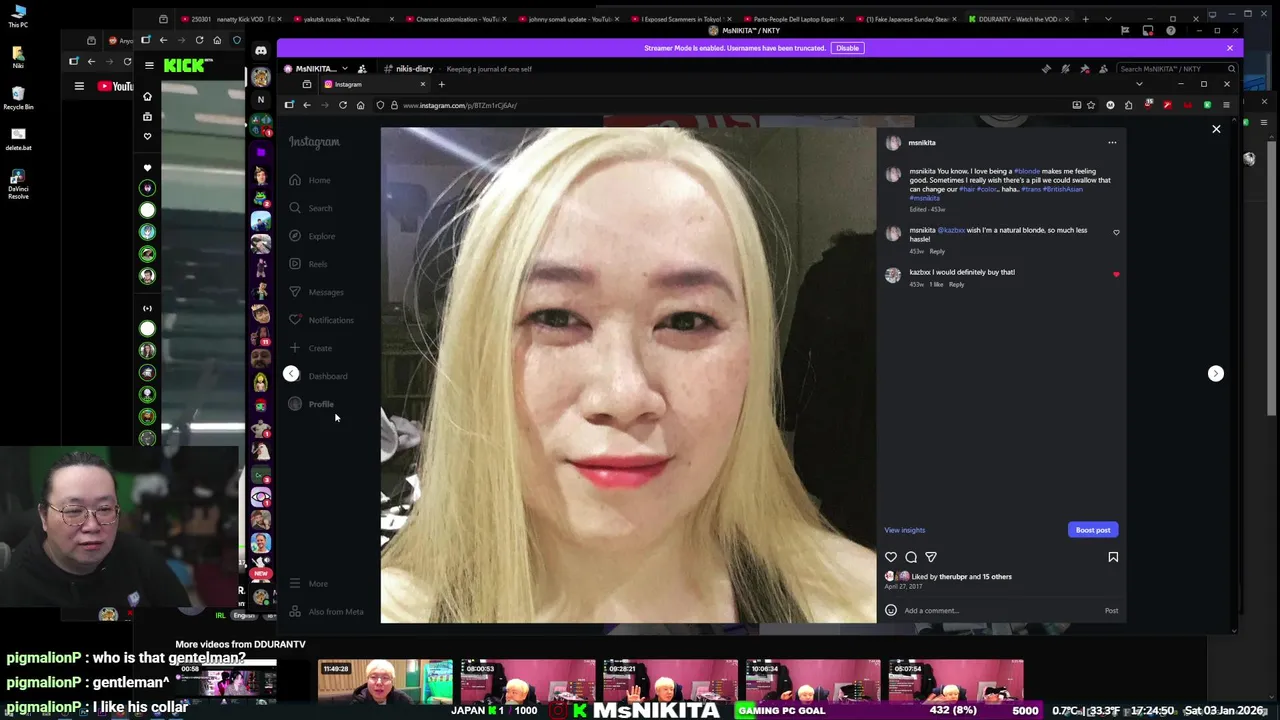This screenshot has height=720, width=1280.
Task: Open the Recycle Bin desktop icon
Action: point(18,97)
